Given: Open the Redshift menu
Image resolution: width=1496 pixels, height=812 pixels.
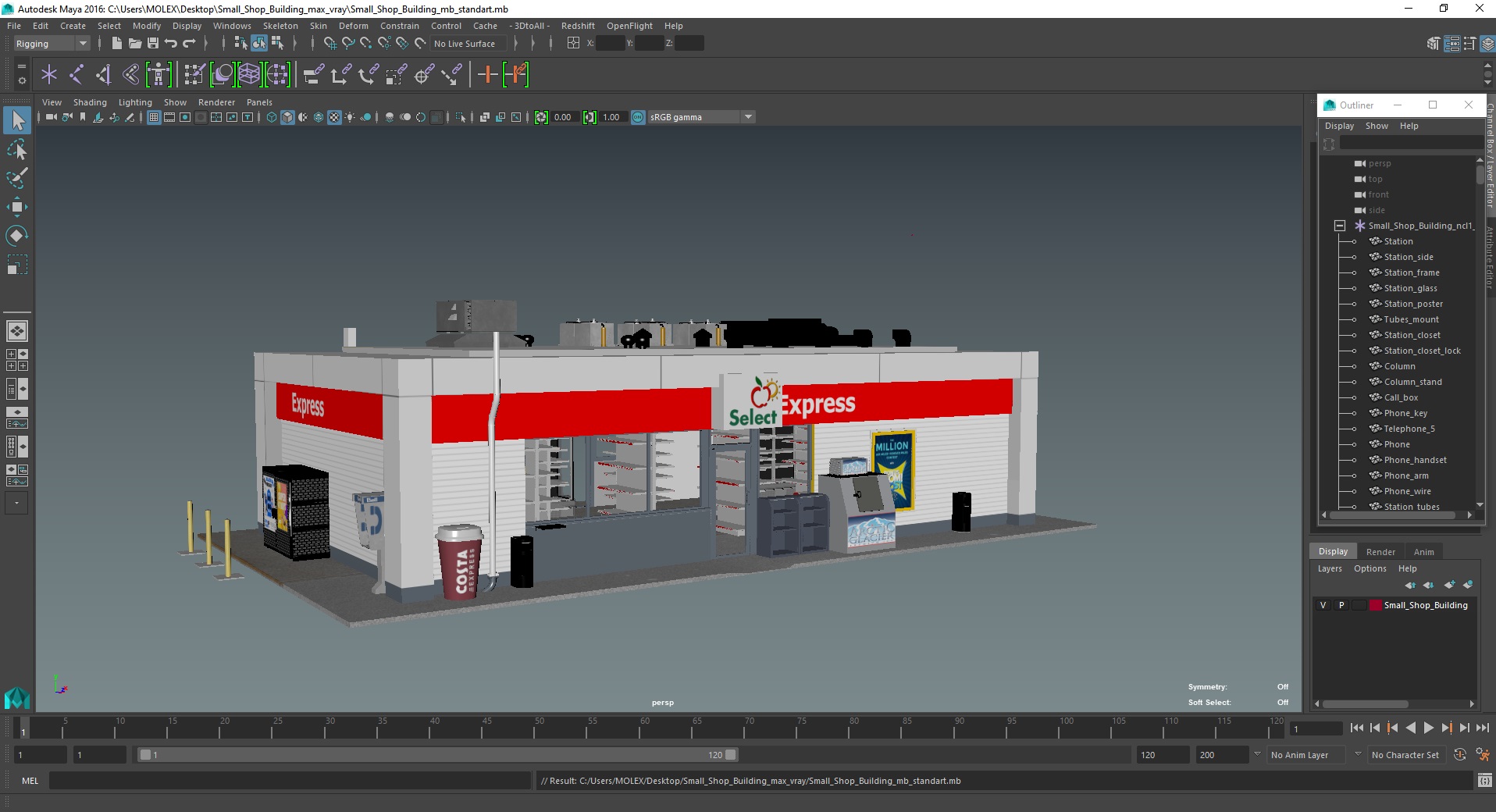Looking at the screenshot, I should (x=578, y=26).
